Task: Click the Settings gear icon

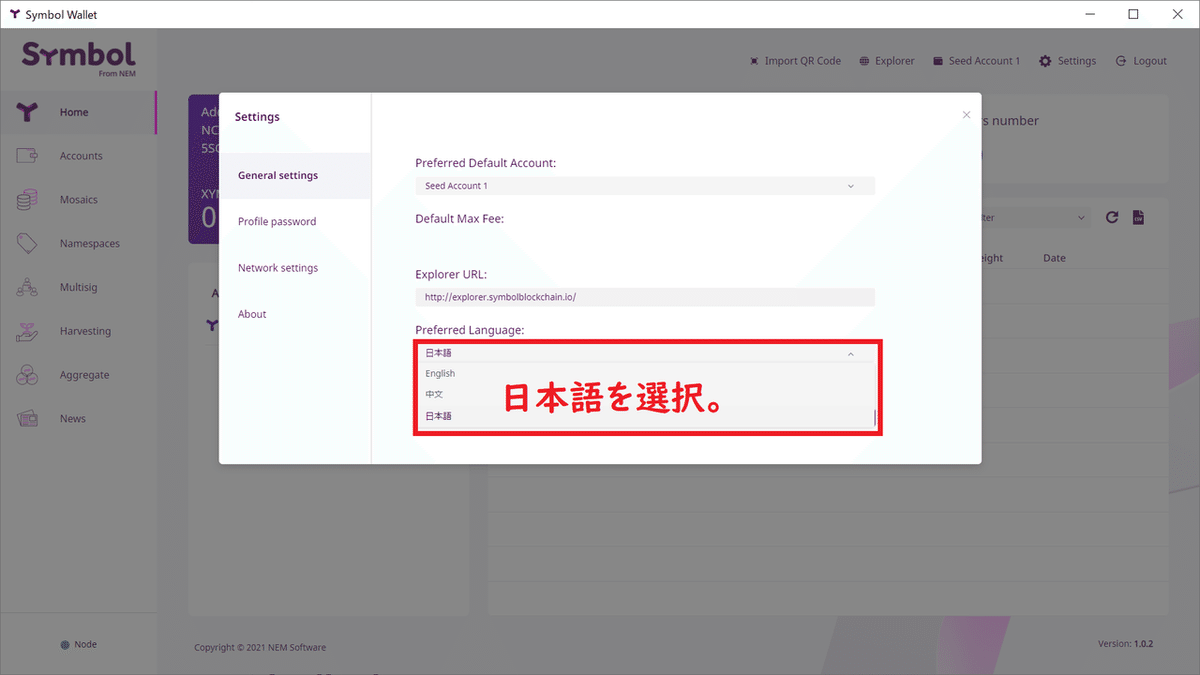Action: tap(1045, 61)
